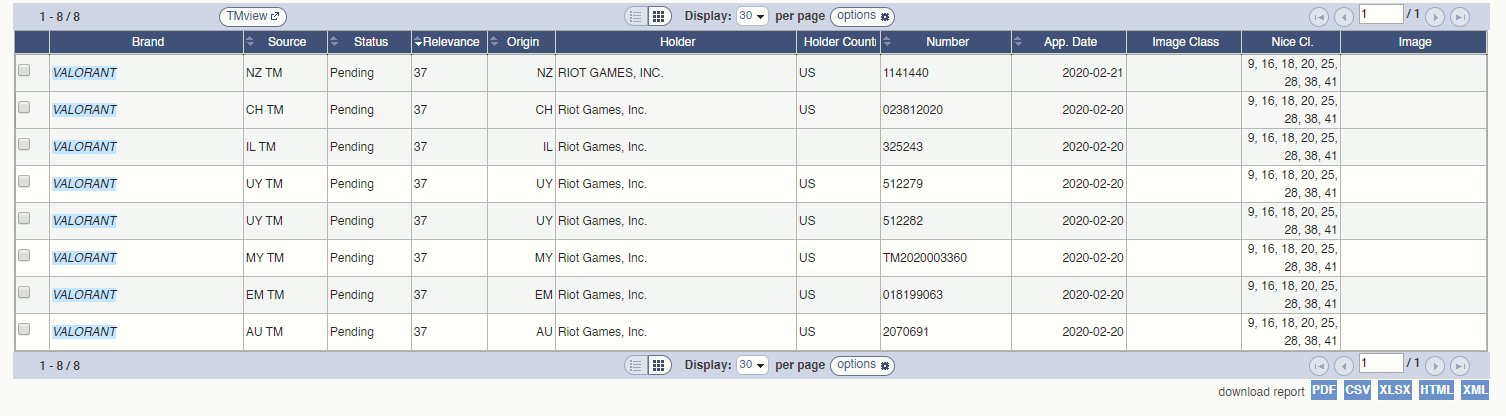Click the Holder Country column header
Image resolution: width=1506 pixels, height=416 pixels.
point(838,42)
